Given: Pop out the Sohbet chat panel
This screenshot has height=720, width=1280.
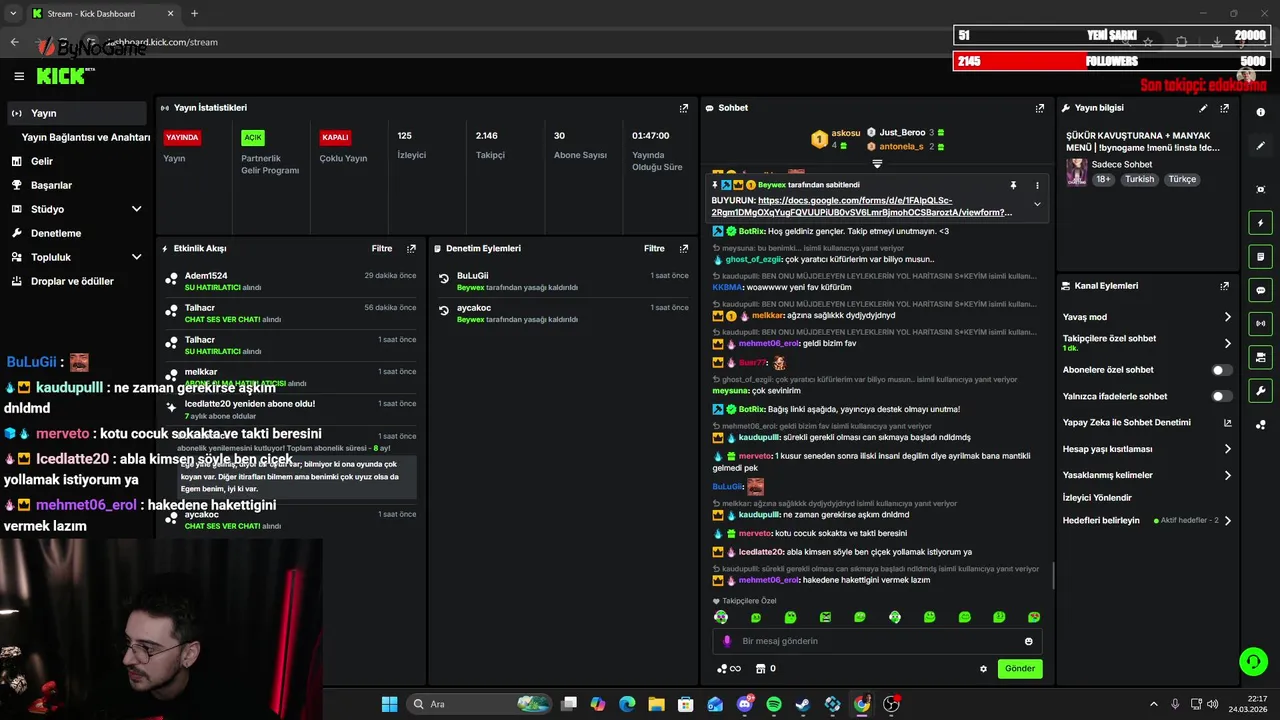Looking at the screenshot, I should coord(1040,108).
